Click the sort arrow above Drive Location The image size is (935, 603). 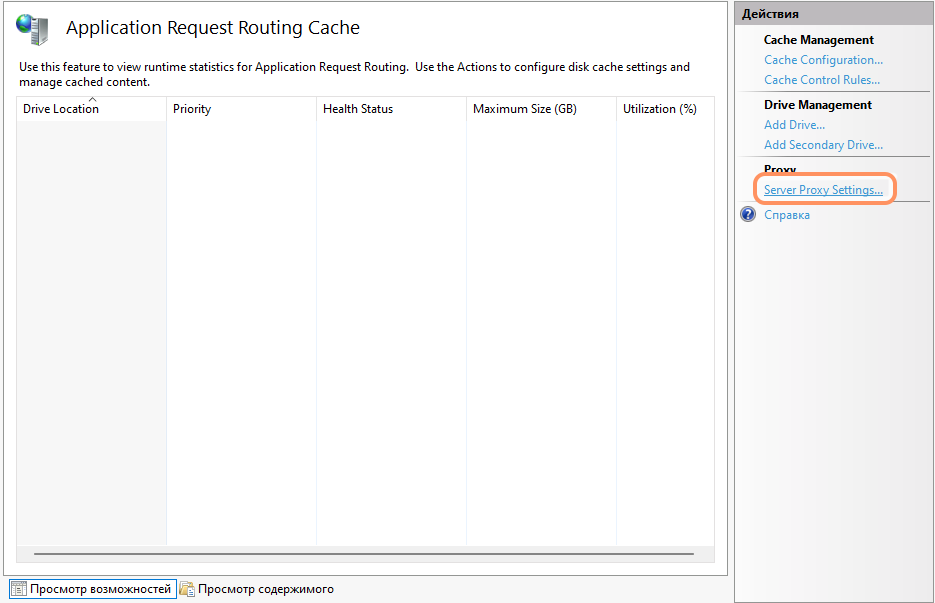pos(92,99)
